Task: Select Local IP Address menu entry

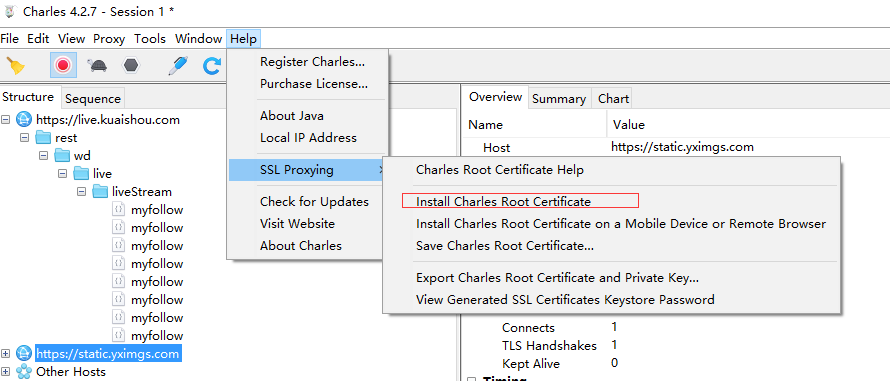Action: click(308, 138)
